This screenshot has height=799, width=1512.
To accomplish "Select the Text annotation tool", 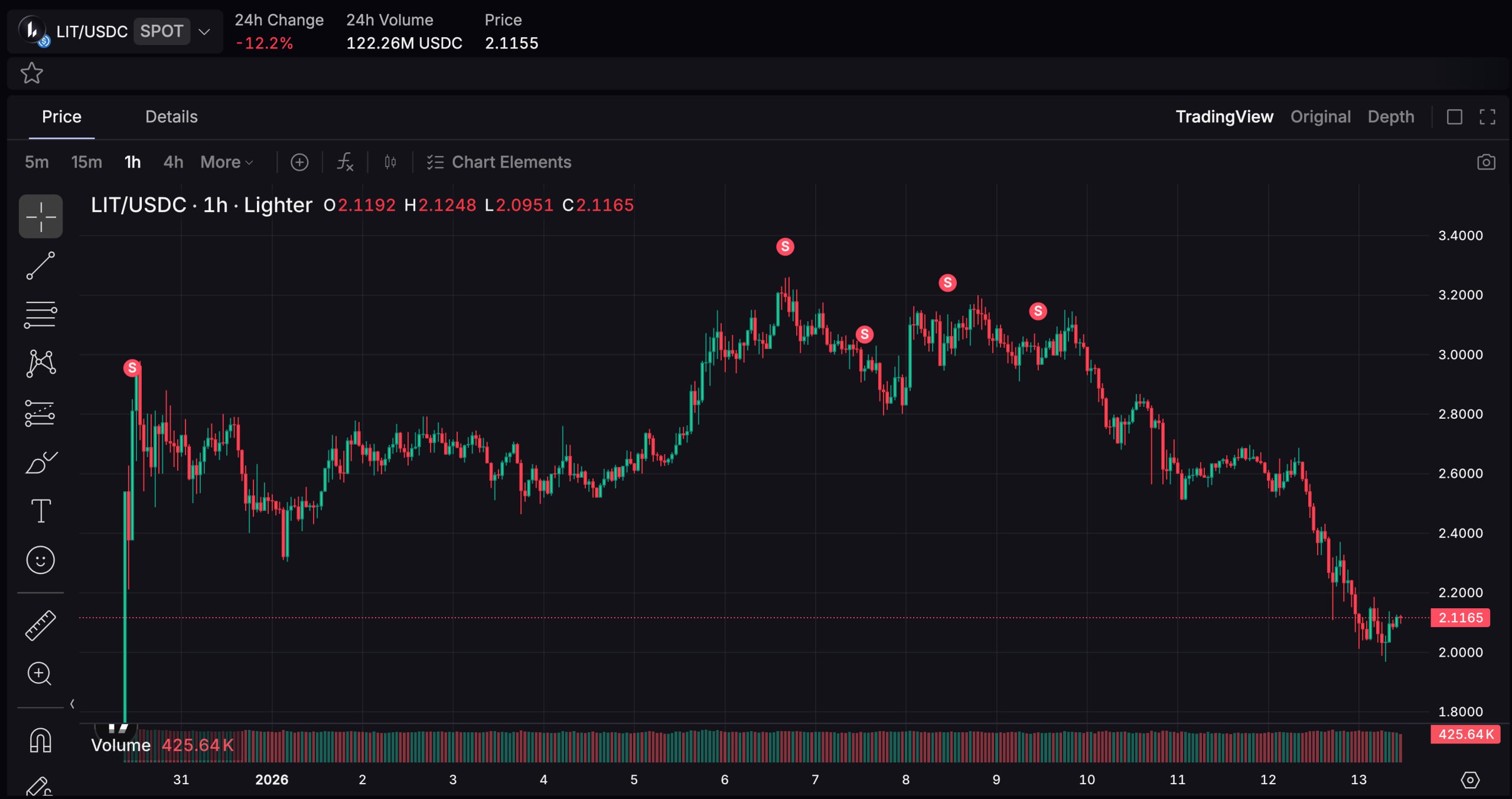I will [40, 511].
